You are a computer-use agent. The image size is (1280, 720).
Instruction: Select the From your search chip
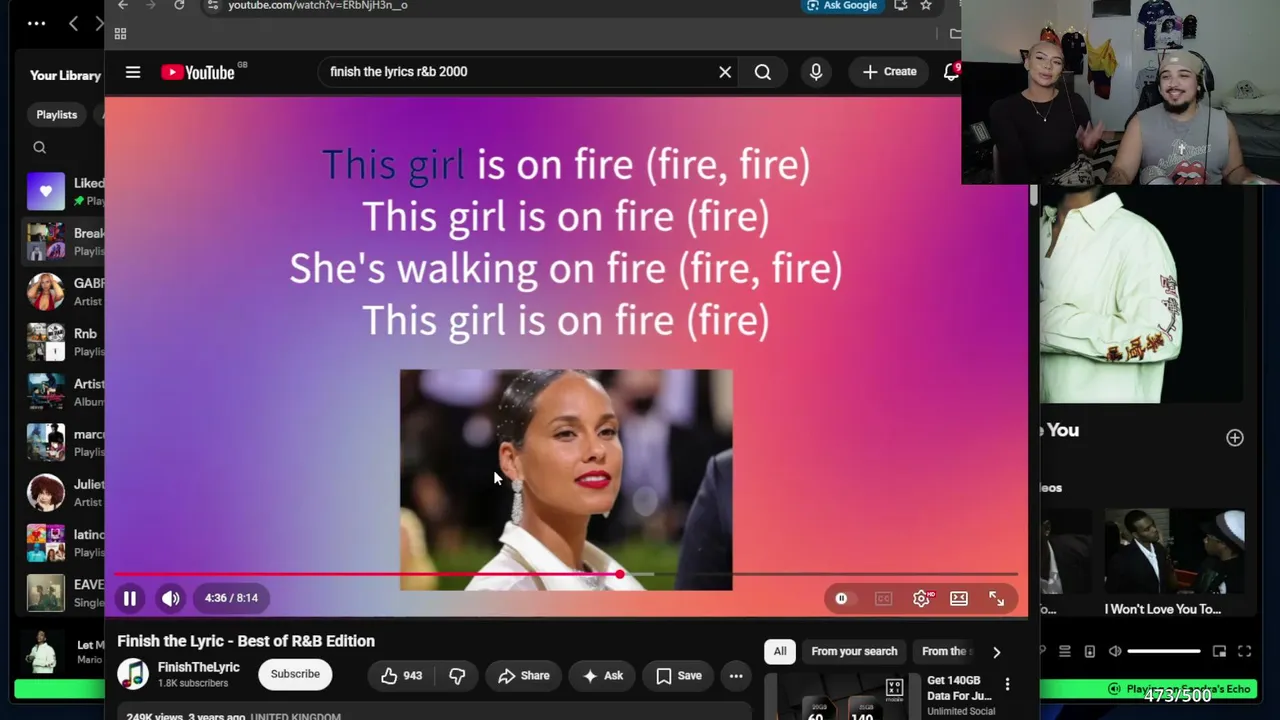click(x=855, y=651)
